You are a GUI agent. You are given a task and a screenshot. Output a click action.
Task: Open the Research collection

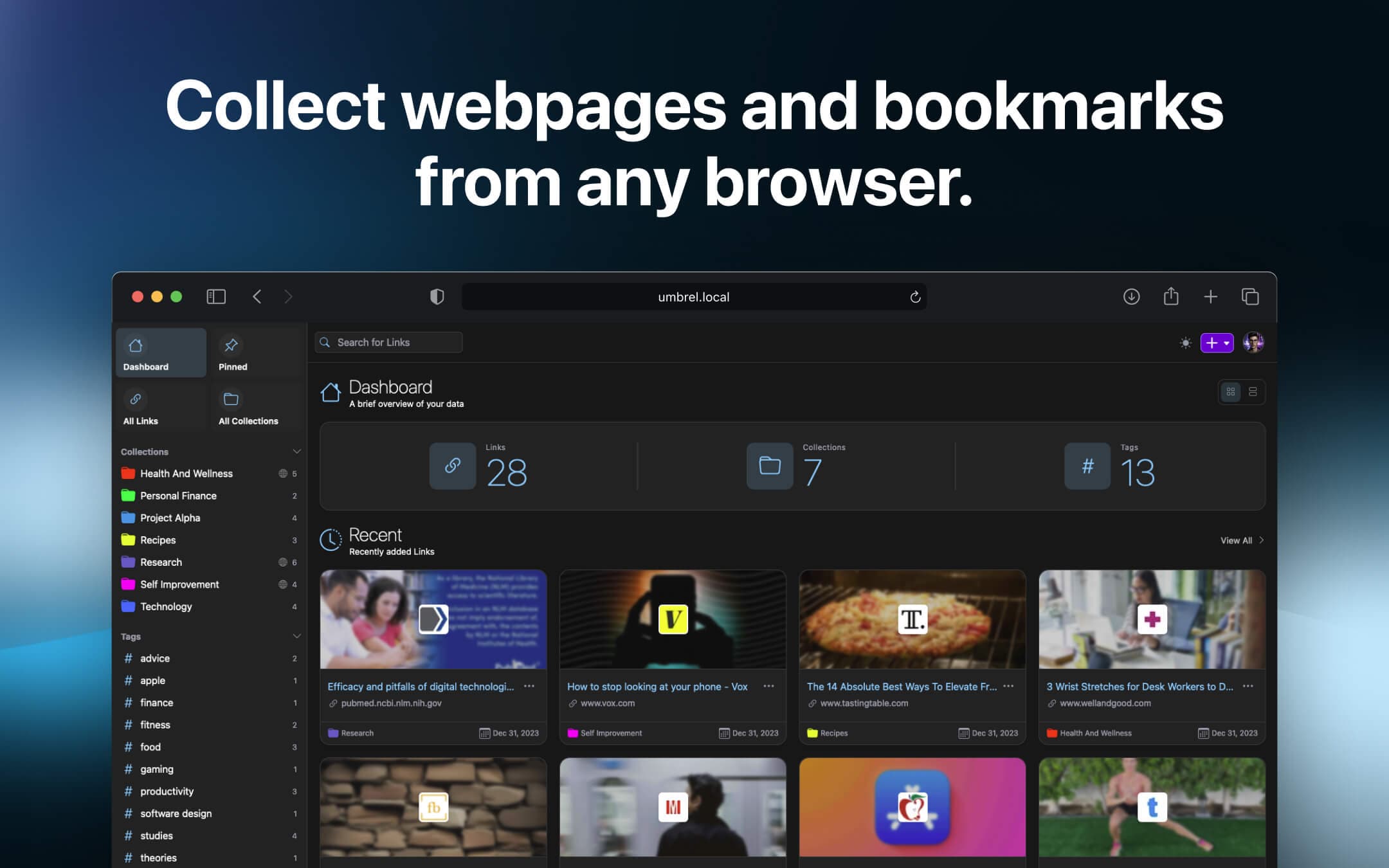coord(160,561)
